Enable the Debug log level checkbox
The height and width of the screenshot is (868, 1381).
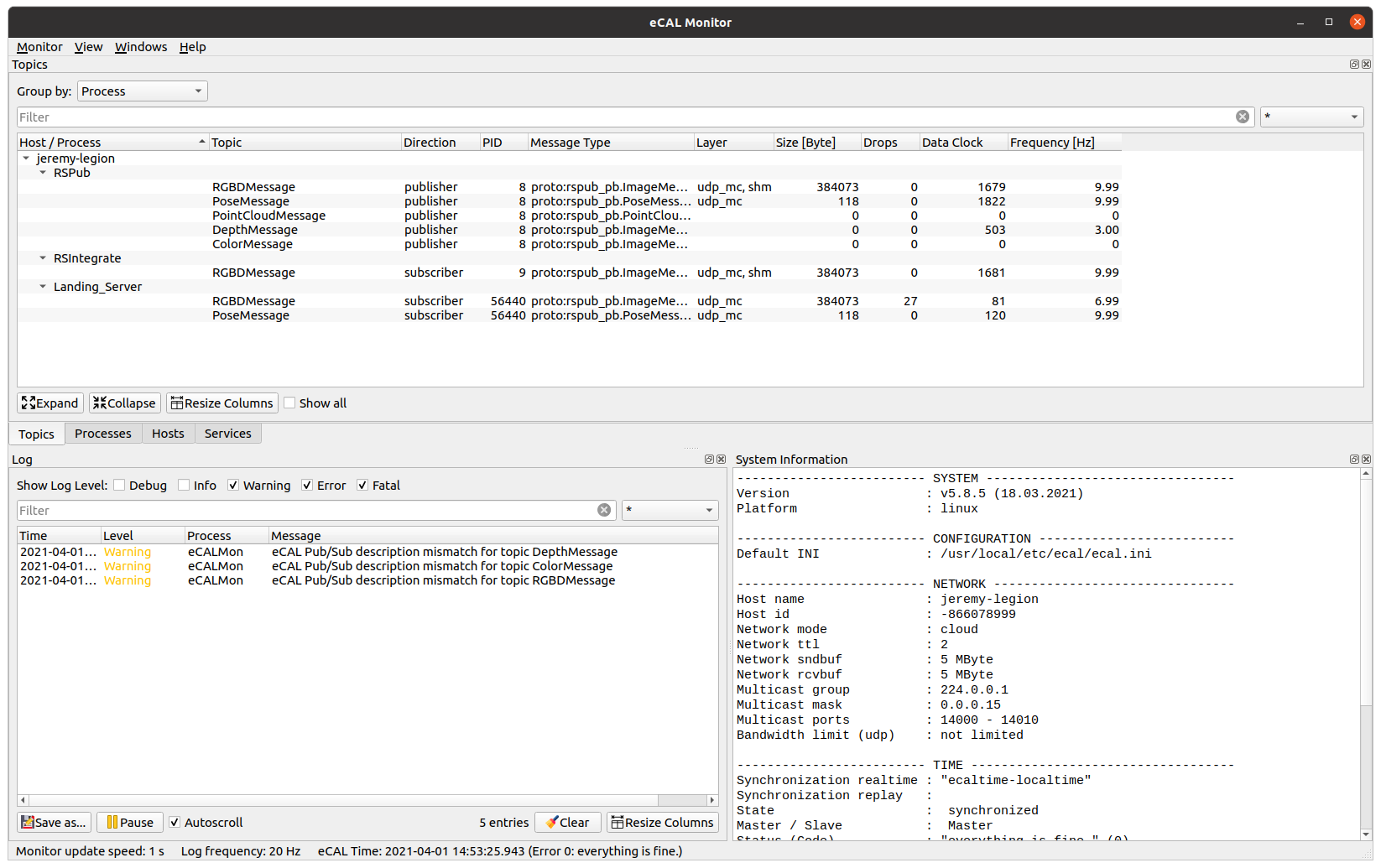click(x=119, y=485)
